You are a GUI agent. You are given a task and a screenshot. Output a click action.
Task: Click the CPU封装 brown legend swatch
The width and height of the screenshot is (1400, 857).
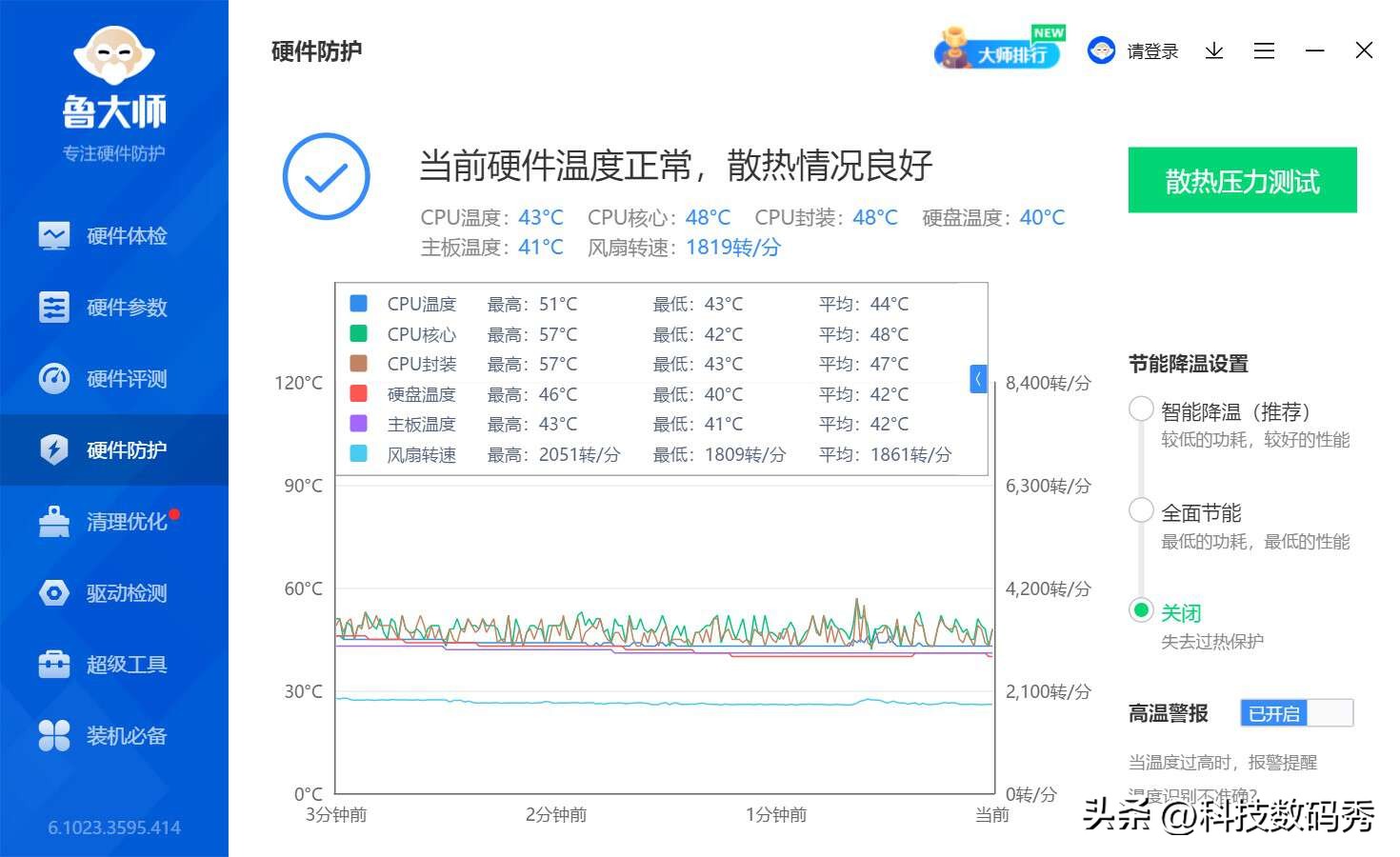(x=359, y=364)
